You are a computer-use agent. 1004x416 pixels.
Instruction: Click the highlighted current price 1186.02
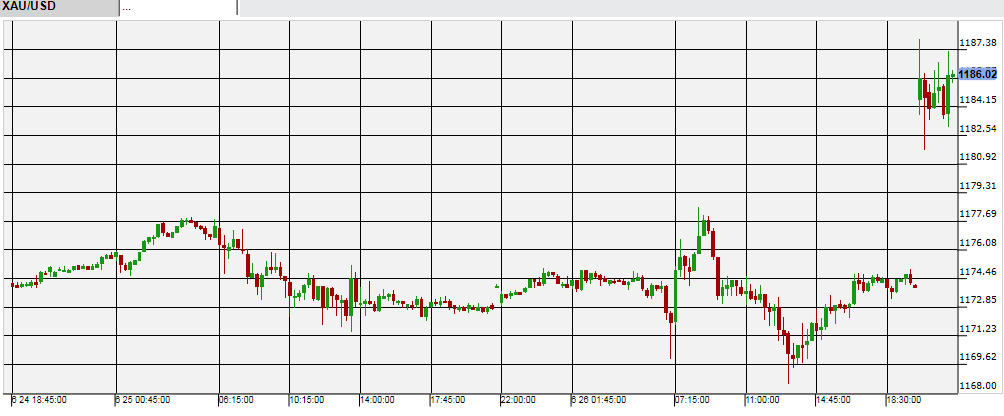[977, 74]
